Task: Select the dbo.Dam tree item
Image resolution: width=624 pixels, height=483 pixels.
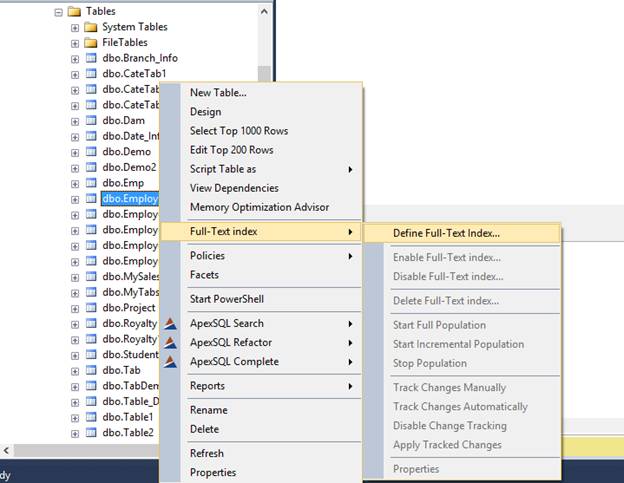Action: coord(123,121)
